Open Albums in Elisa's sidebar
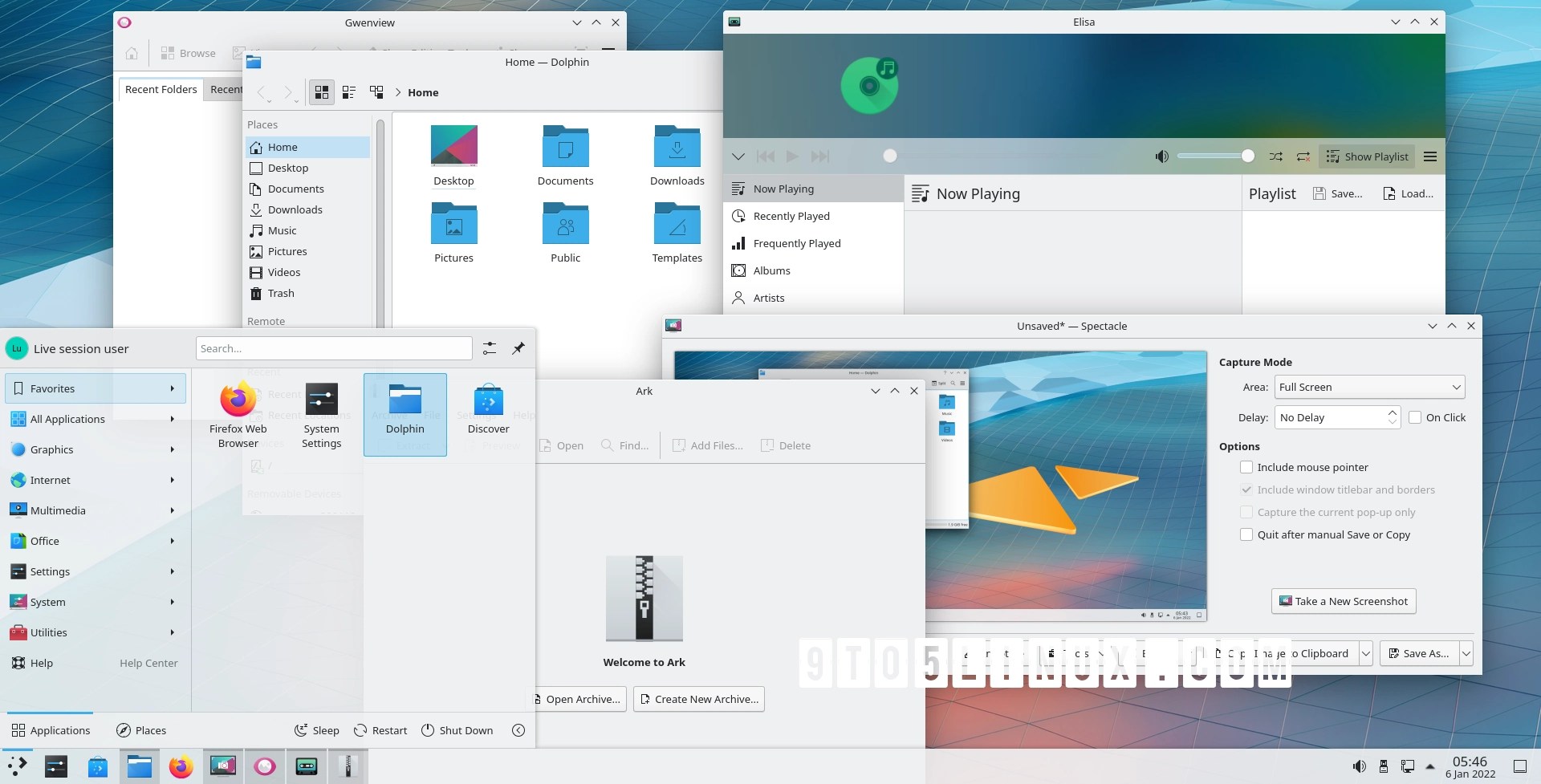The image size is (1541, 784). 814,270
